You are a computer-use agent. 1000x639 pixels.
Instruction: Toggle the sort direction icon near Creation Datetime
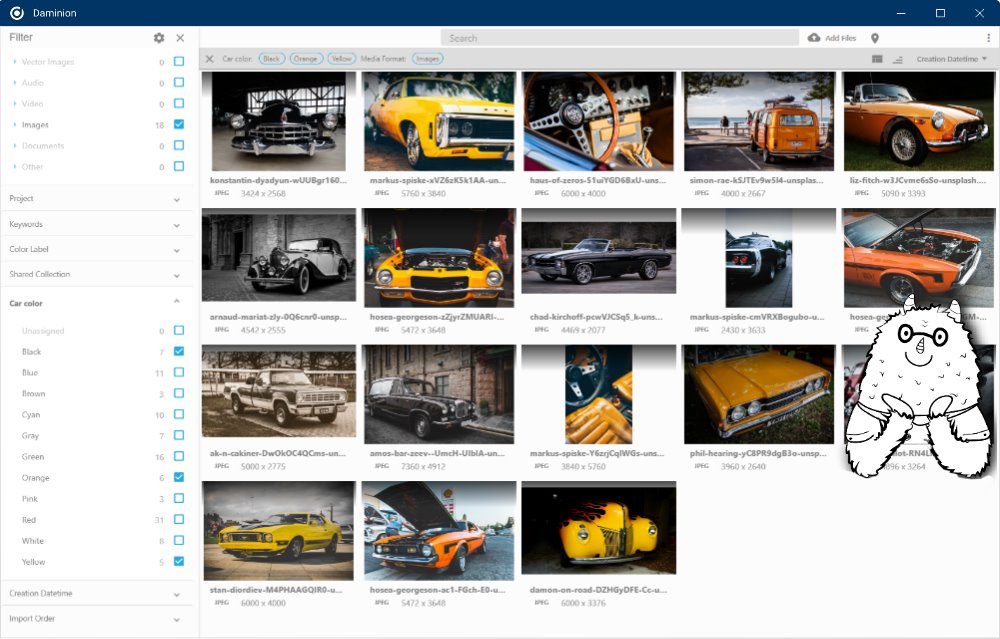tap(898, 59)
